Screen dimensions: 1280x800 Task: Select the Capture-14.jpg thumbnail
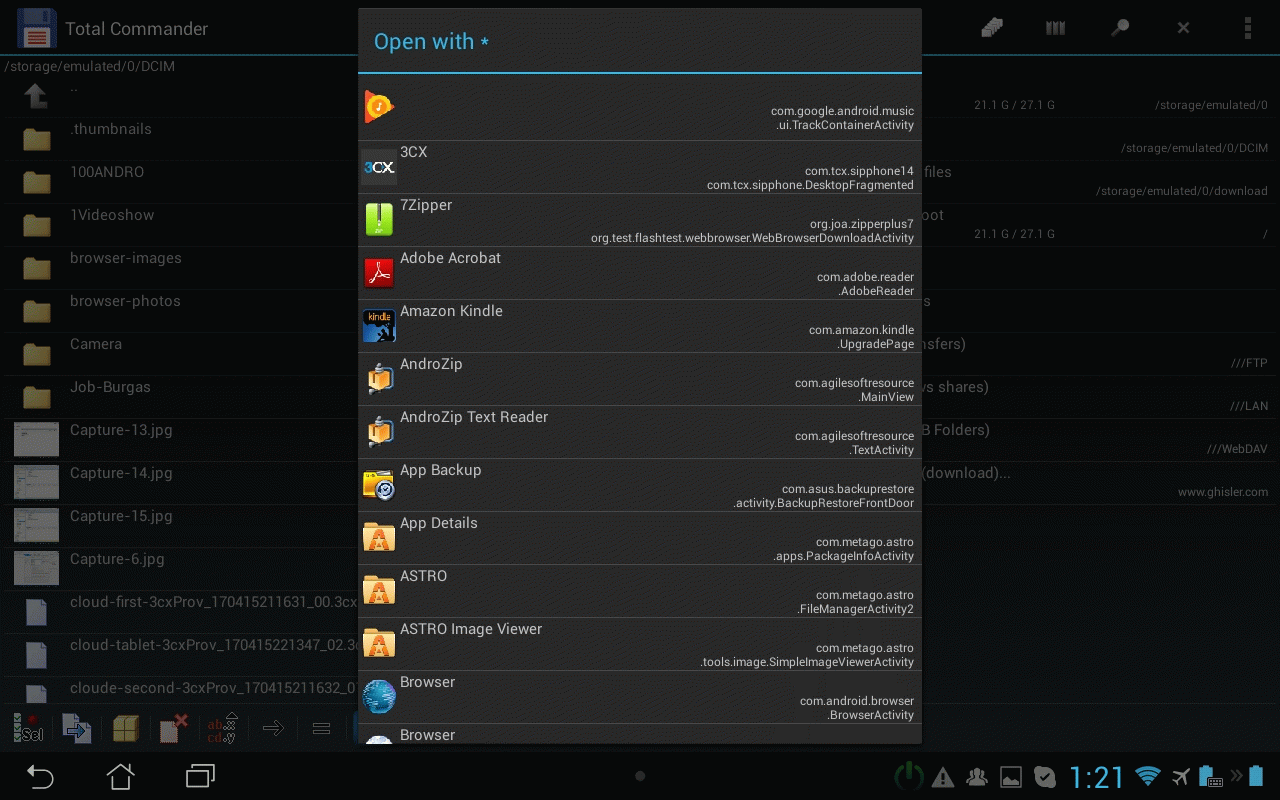click(36, 482)
